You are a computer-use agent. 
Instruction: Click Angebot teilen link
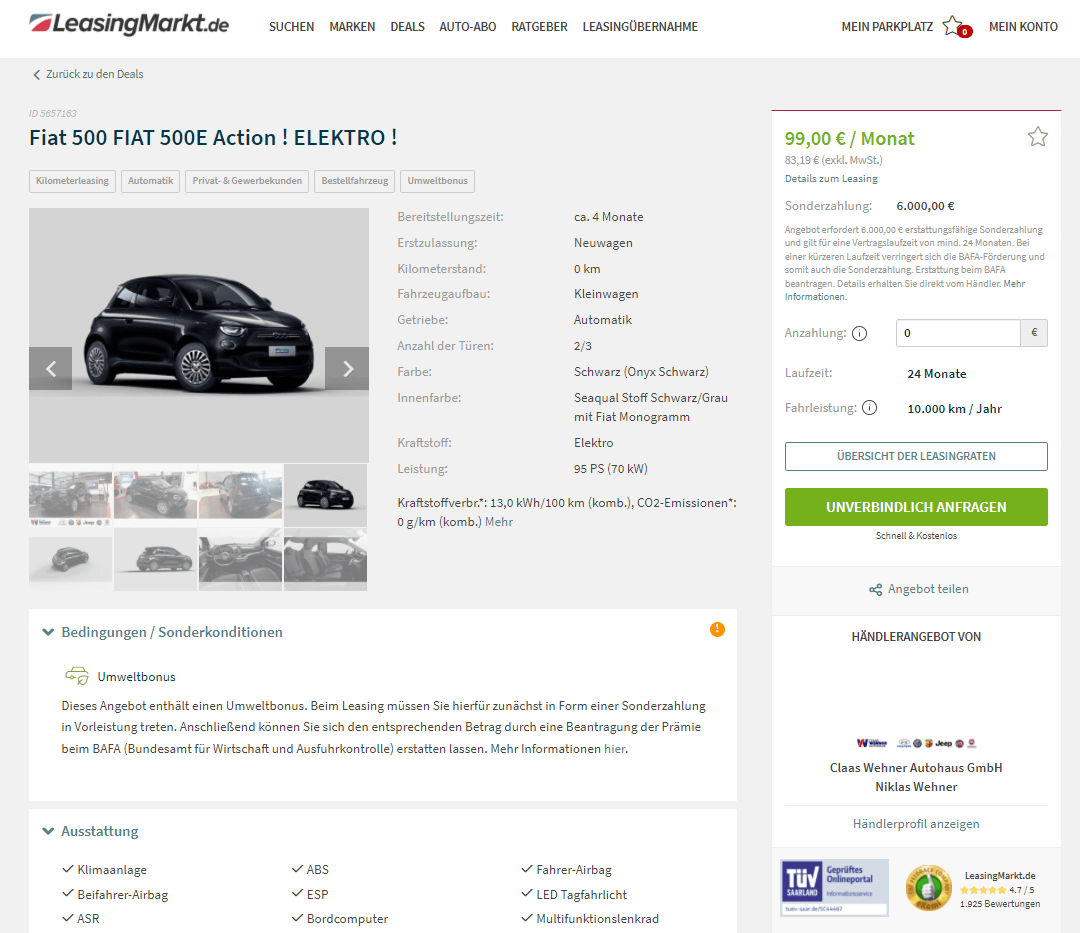928,589
